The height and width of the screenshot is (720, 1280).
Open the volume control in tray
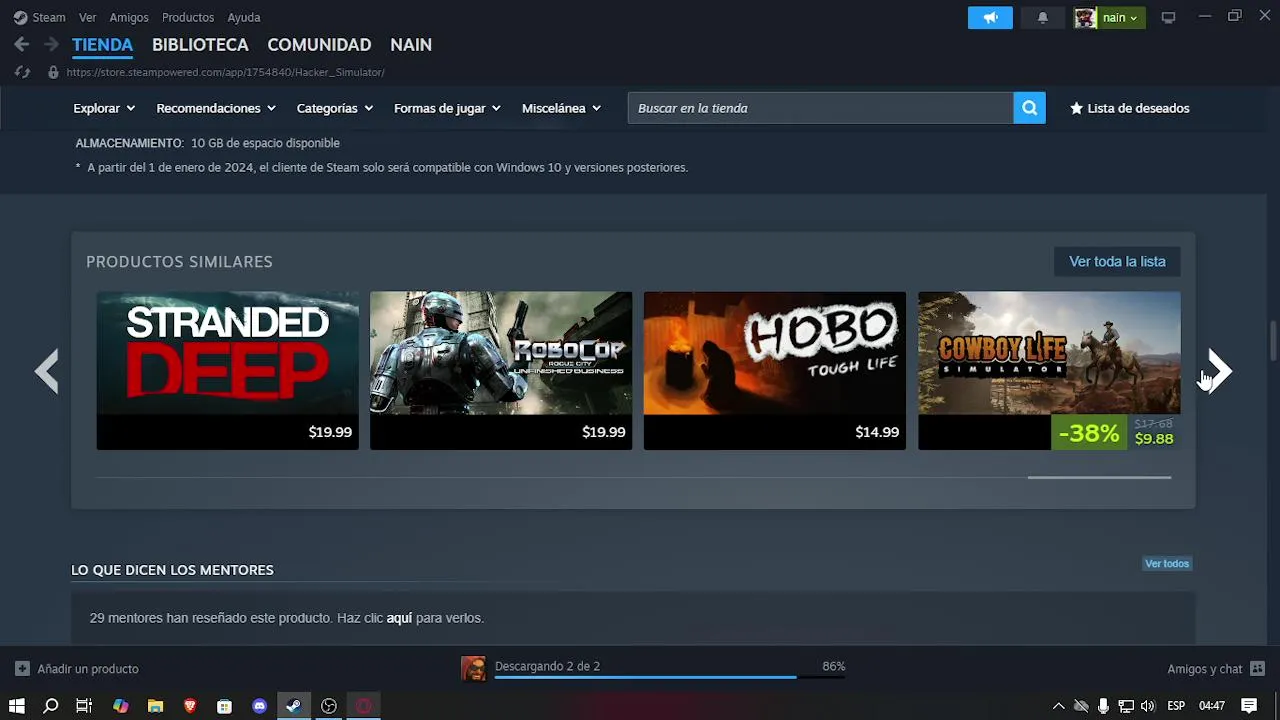coord(1147,706)
